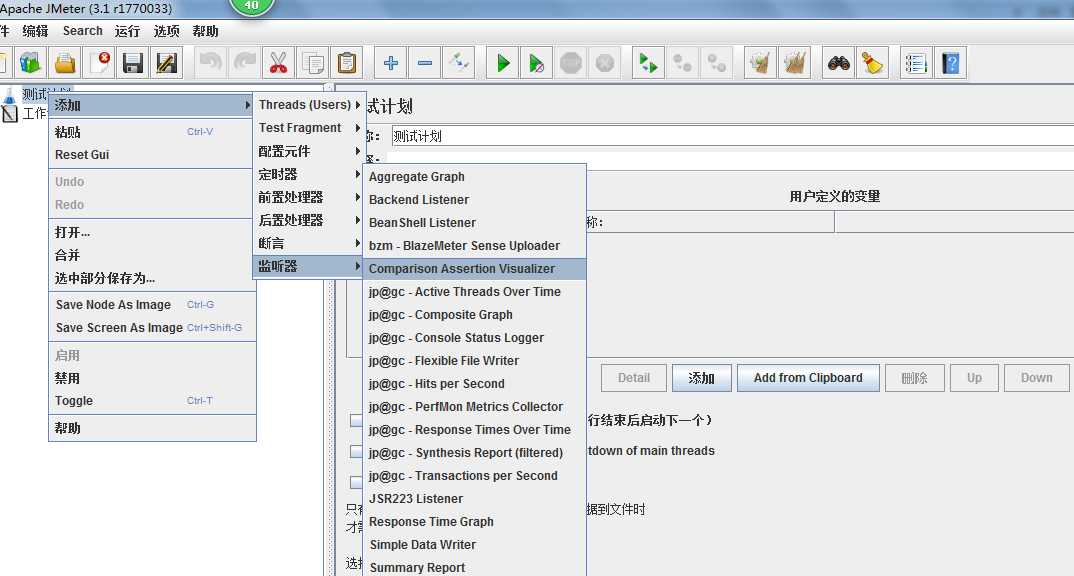Click the Help question mark icon
The width and height of the screenshot is (1074, 576).
951,63
